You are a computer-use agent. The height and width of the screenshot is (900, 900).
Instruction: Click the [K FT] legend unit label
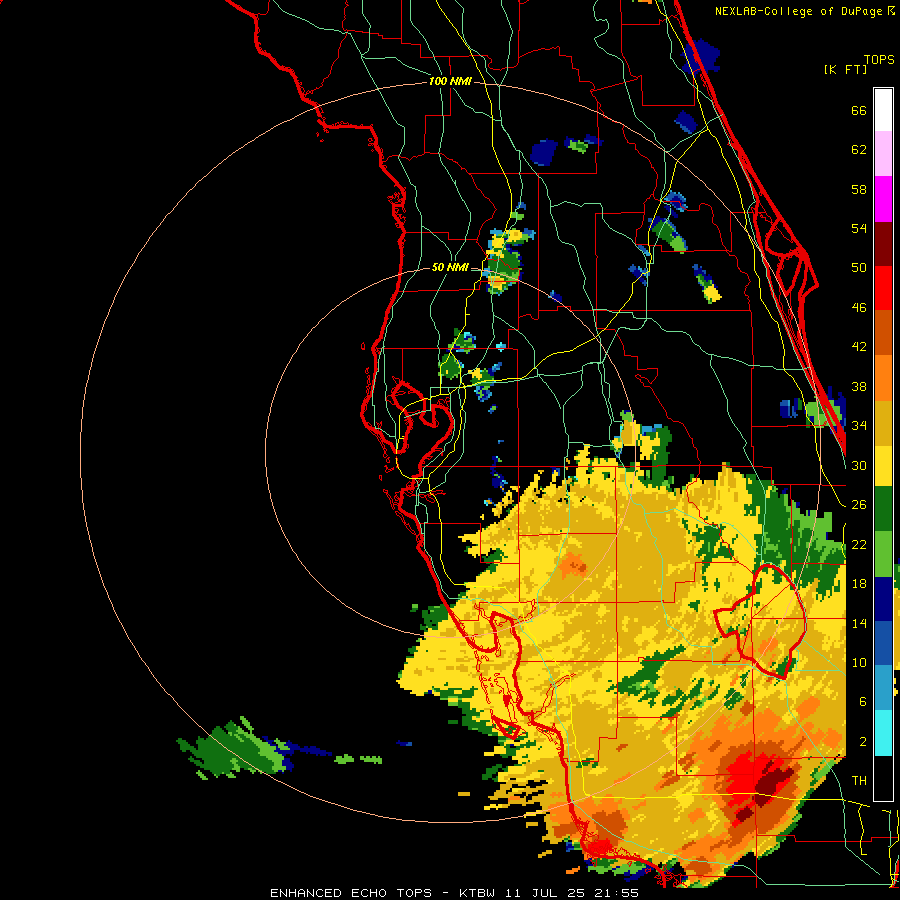pos(845,70)
